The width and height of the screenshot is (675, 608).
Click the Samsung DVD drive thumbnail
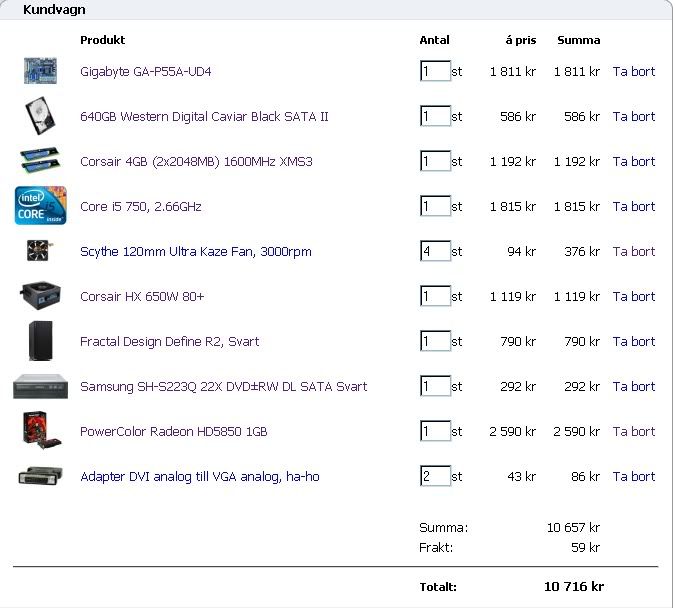(41, 387)
